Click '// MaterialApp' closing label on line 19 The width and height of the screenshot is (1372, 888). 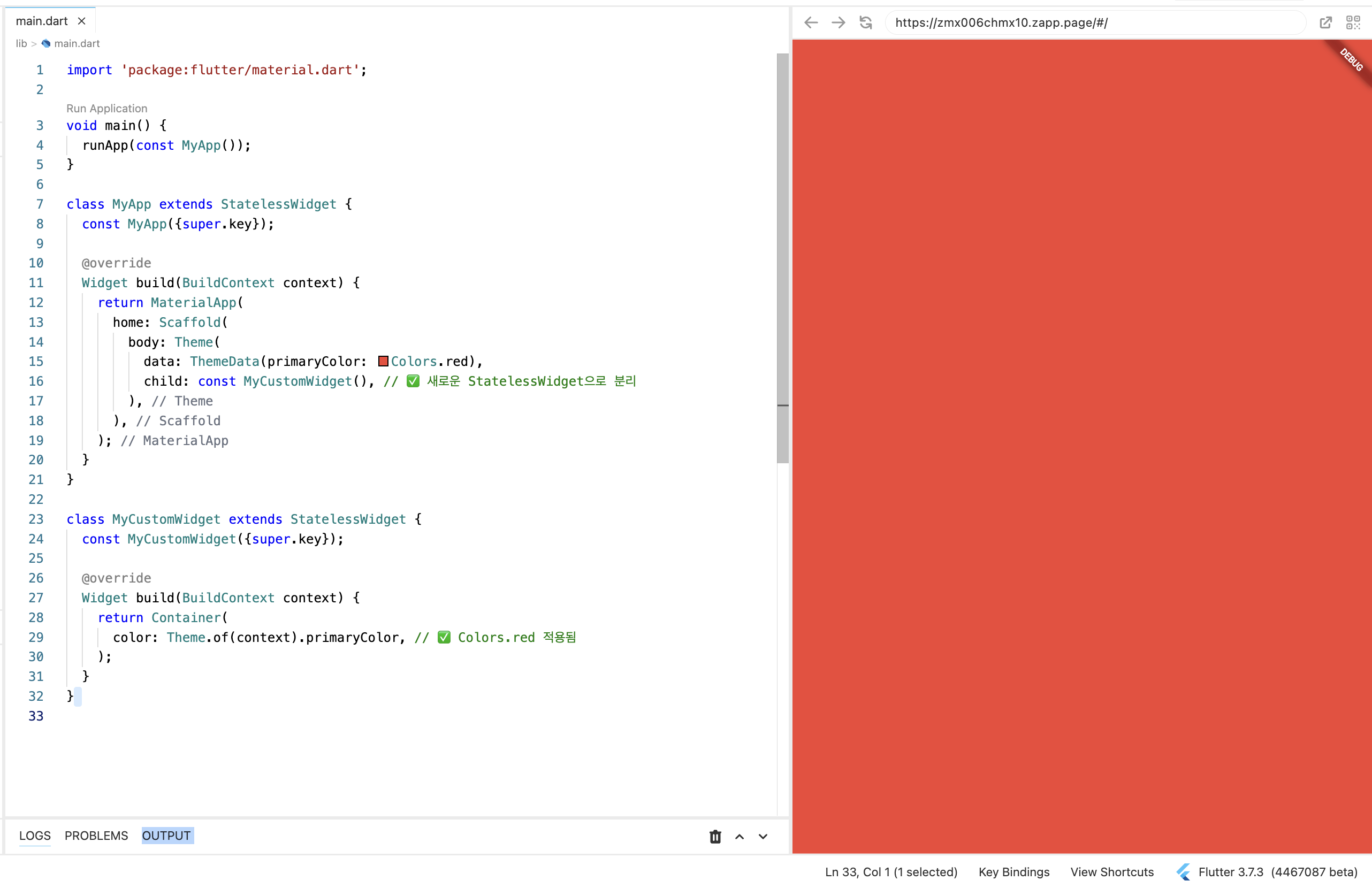pos(174,441)
